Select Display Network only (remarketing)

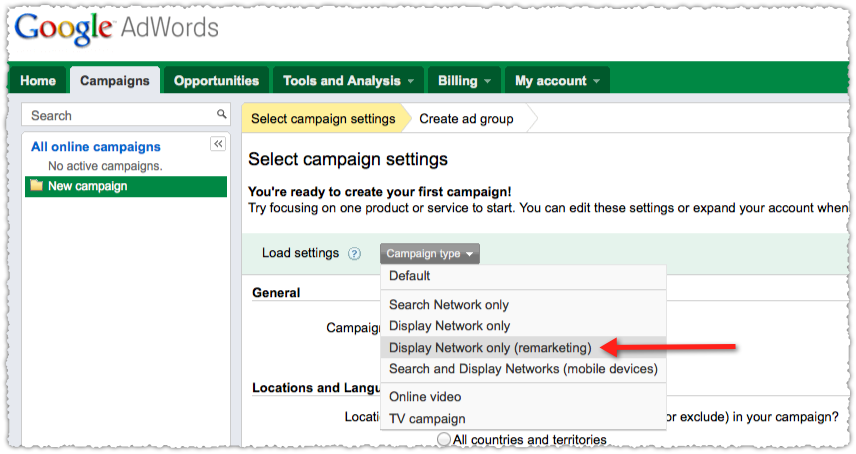tap(523, 347)
